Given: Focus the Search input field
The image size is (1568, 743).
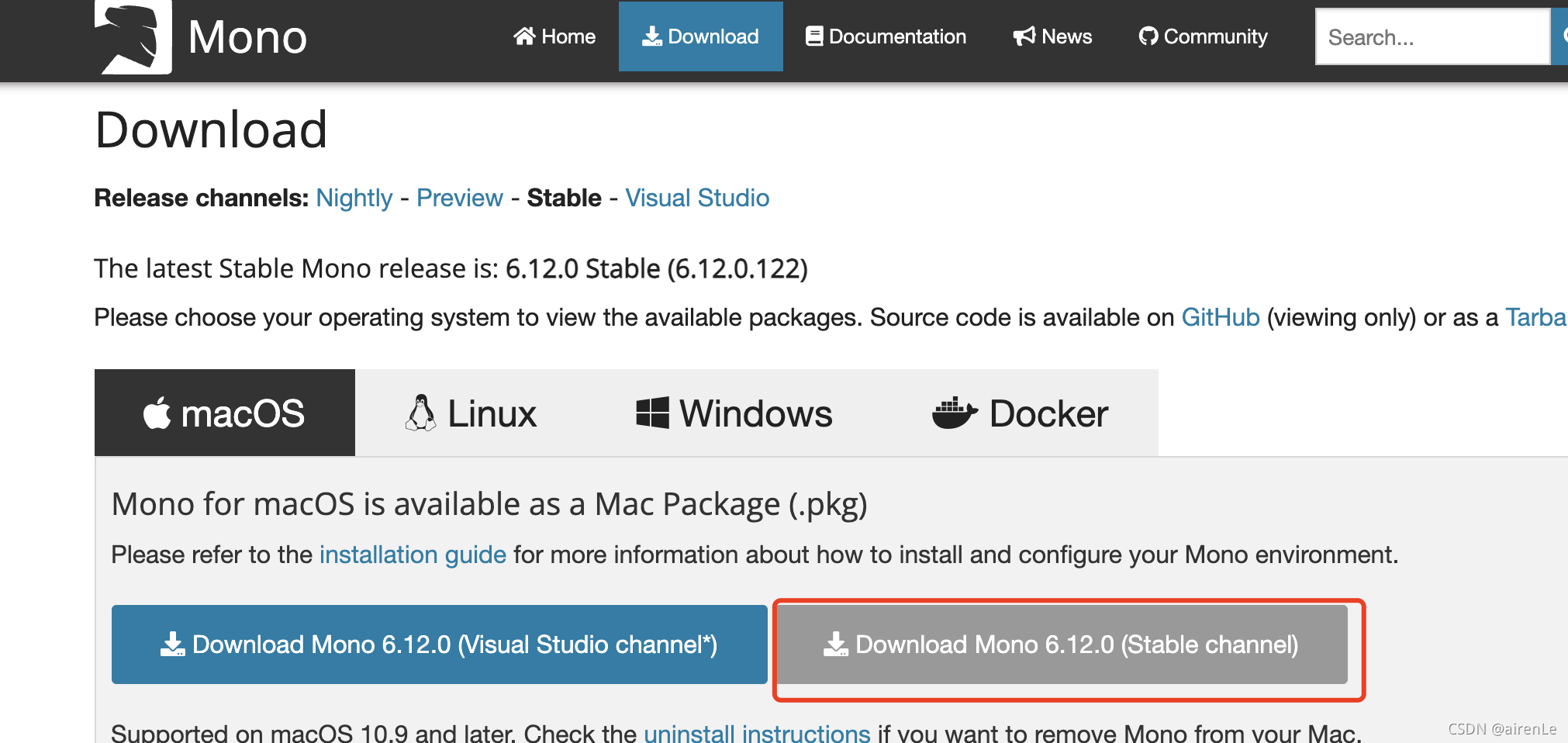Looking at the screenshot, I should [x=1432, y=37].
